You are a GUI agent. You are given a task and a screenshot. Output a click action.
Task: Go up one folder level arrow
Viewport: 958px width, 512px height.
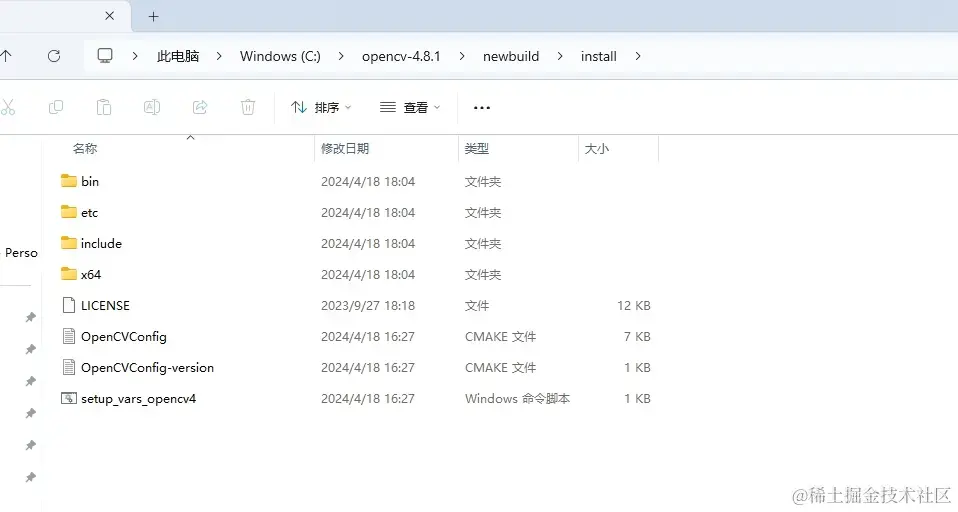tap(6, 56)
